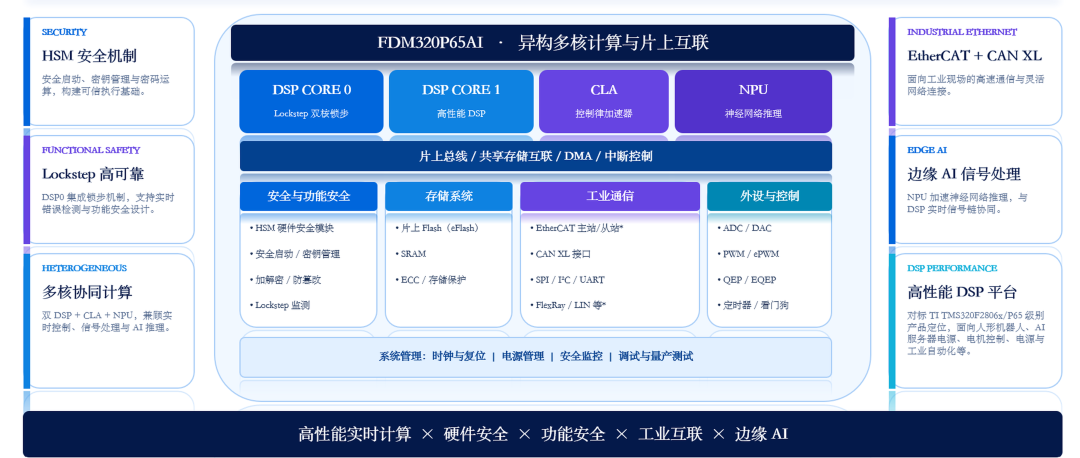
Task: Click the CLA control accelerator block
Action: click(x=603, y=101)
